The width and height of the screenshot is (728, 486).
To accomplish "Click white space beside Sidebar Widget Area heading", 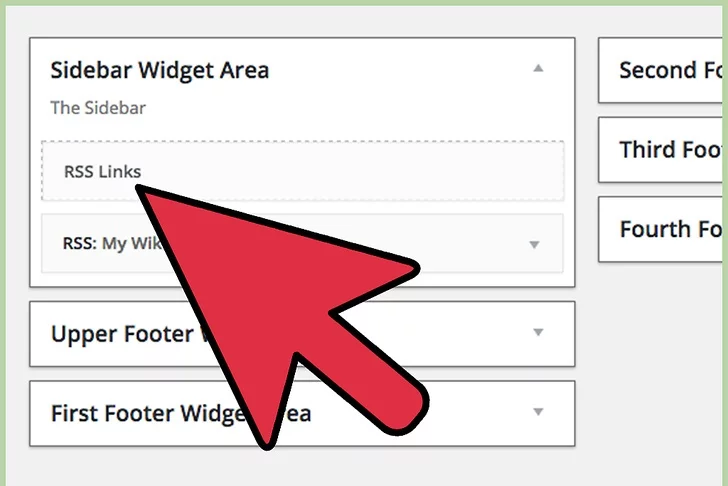I will [x=399, y=71].
